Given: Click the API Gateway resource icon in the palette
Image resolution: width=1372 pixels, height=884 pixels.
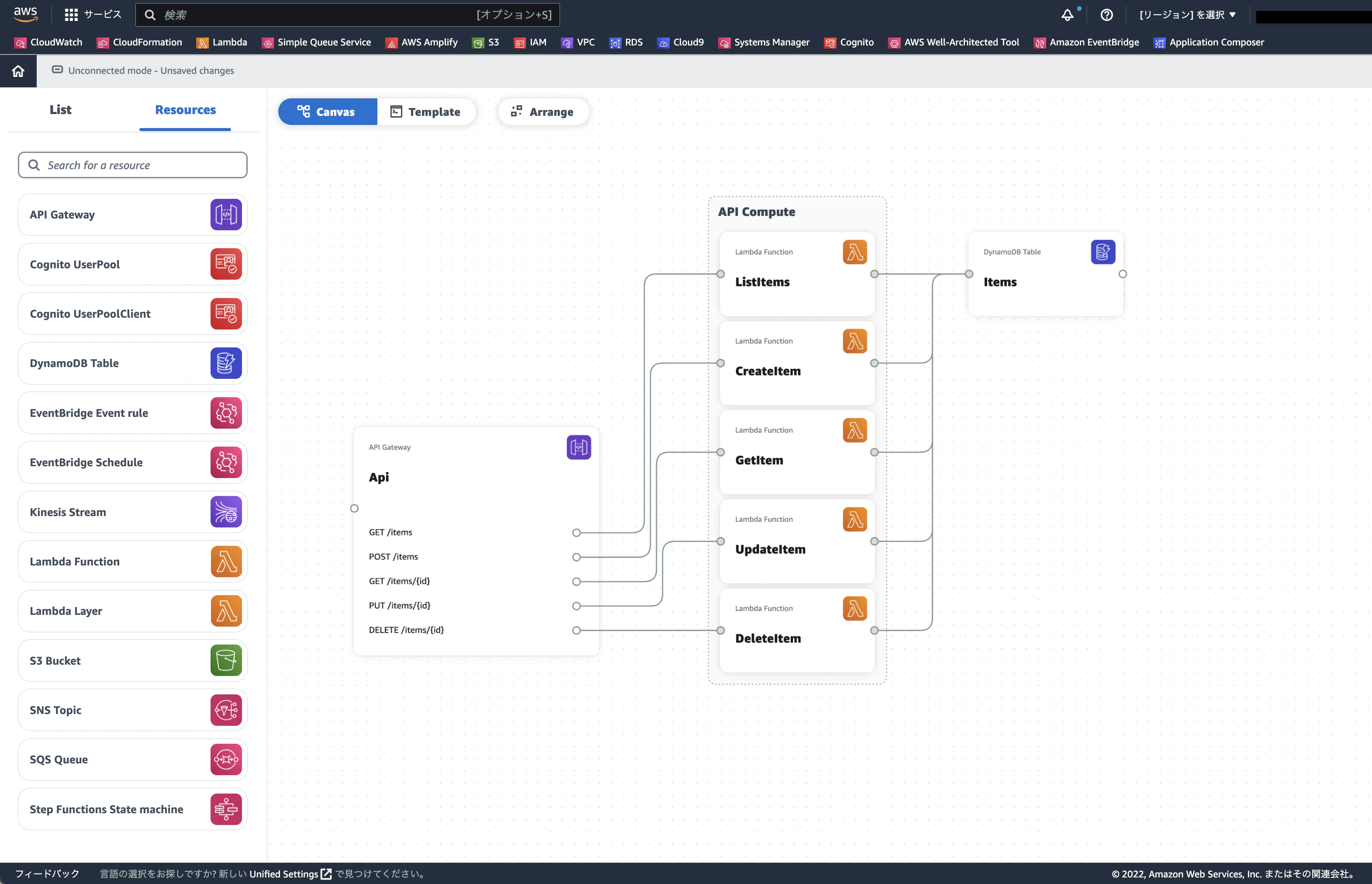Looking at the screenshot, I should click(226, 215).
